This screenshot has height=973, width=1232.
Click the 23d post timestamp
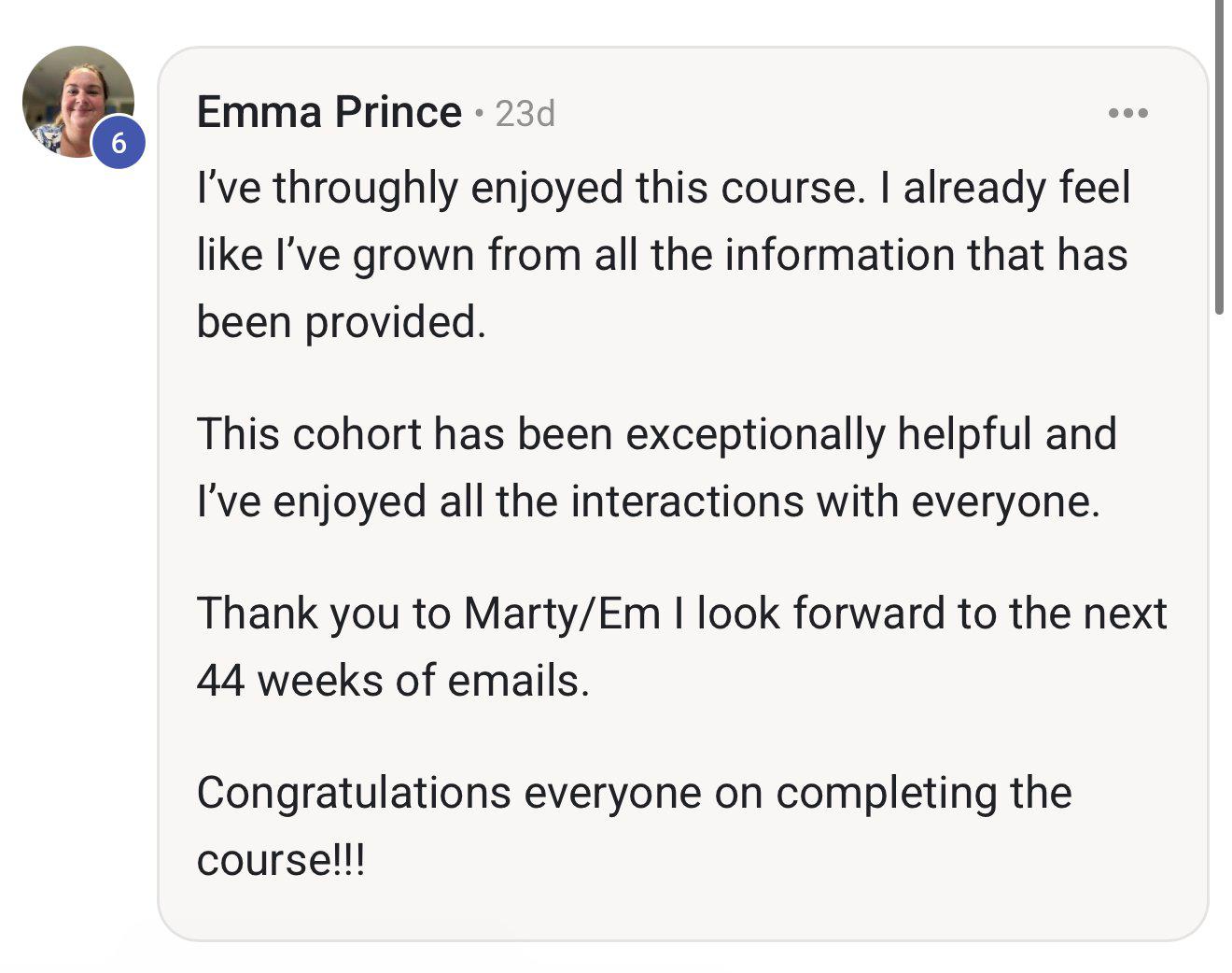pos(525,114)
